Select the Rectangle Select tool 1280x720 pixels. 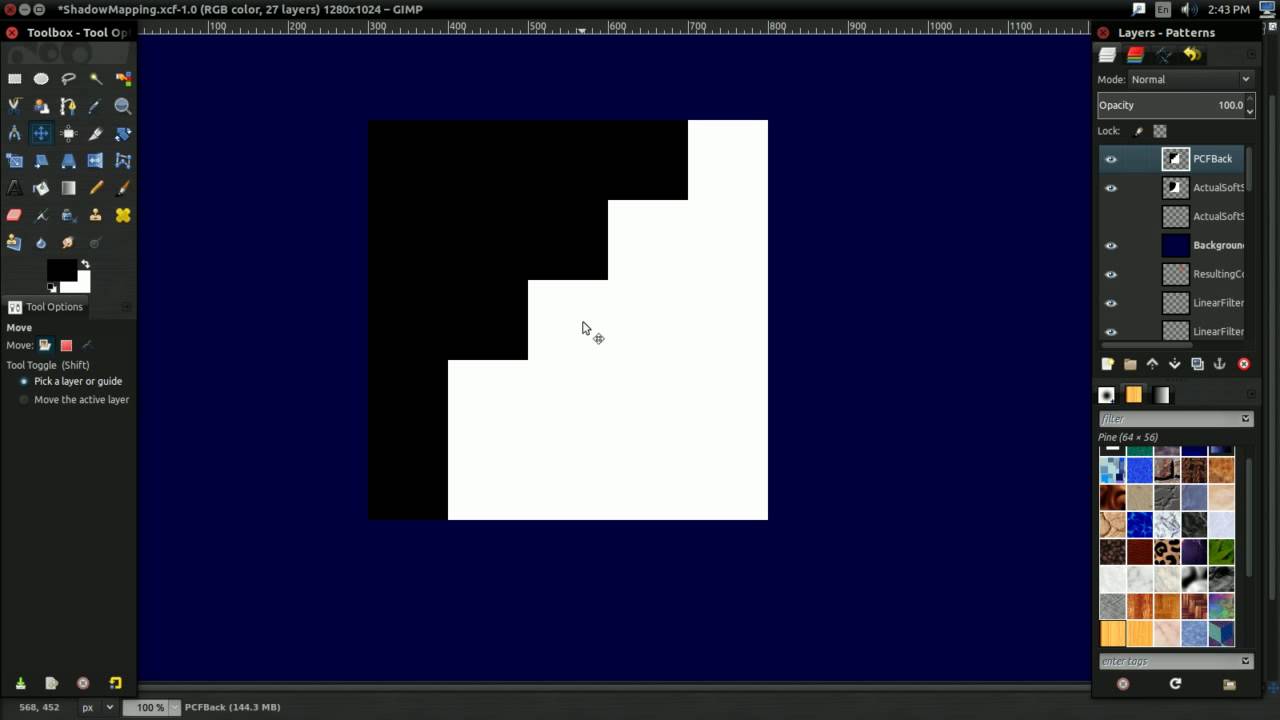[14, 78]
